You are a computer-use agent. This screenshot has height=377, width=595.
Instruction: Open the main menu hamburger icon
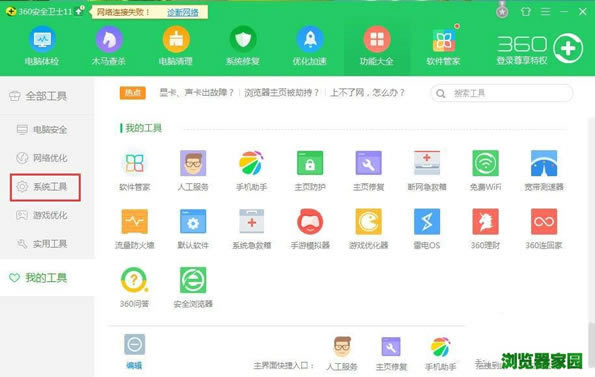tap(545, 11)
